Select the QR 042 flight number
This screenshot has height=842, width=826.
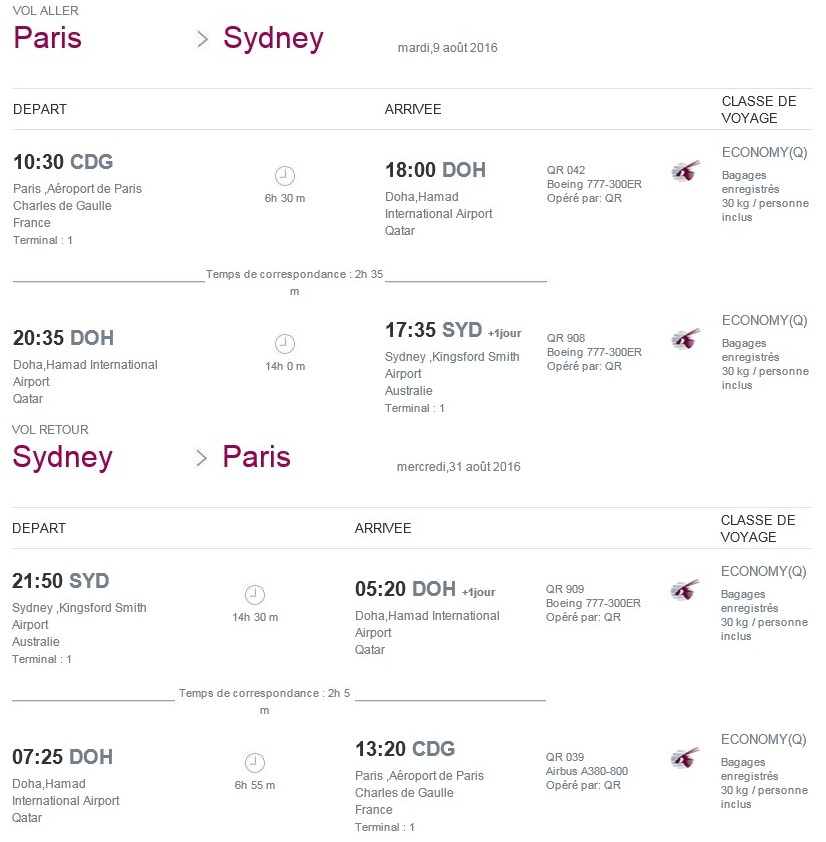566,170
